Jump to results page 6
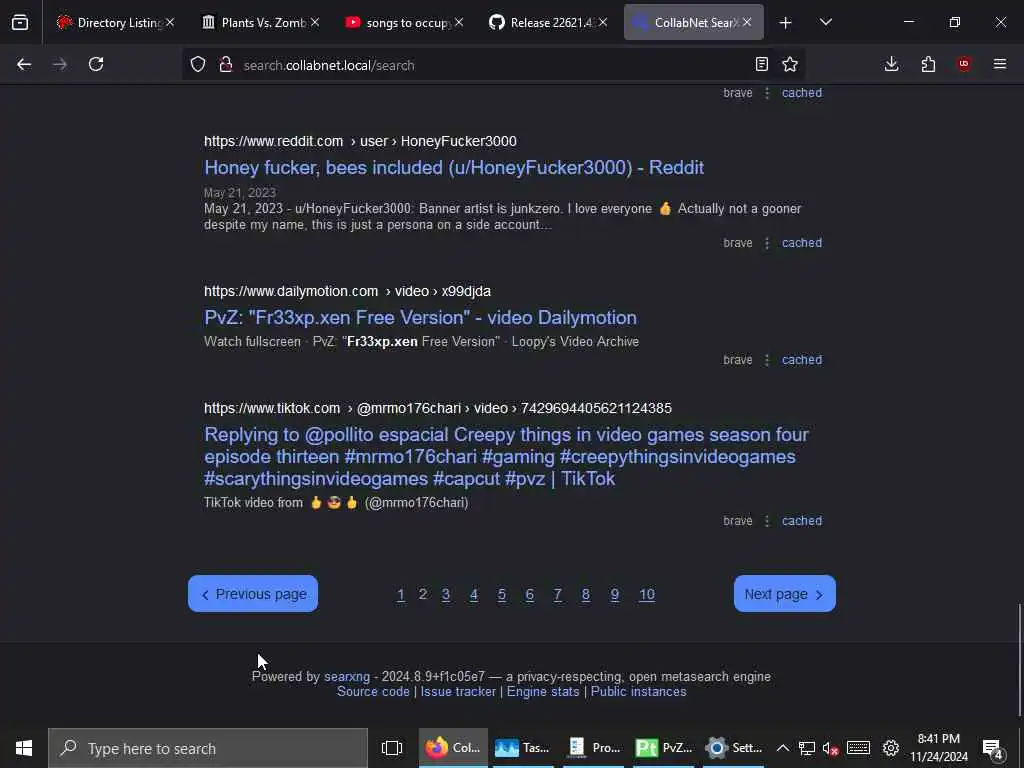 pyautogui.click(x=530, y=595)
